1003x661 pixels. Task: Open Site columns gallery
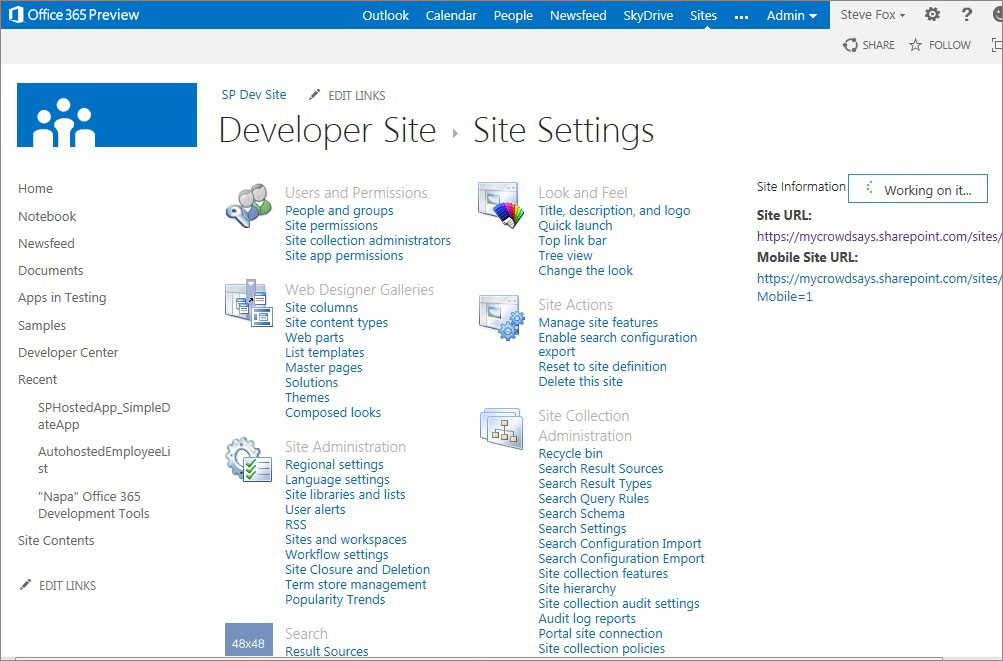321,307
